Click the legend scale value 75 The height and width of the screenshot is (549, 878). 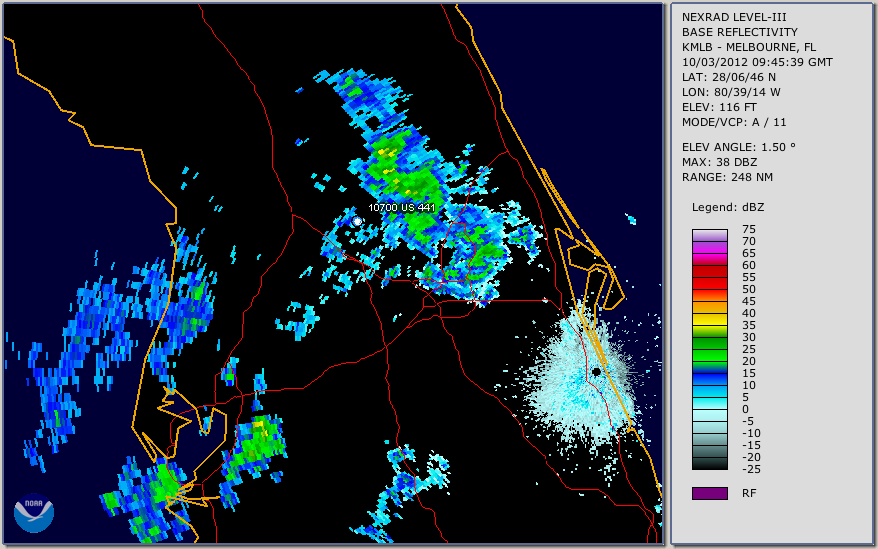(x=749, y=229)
